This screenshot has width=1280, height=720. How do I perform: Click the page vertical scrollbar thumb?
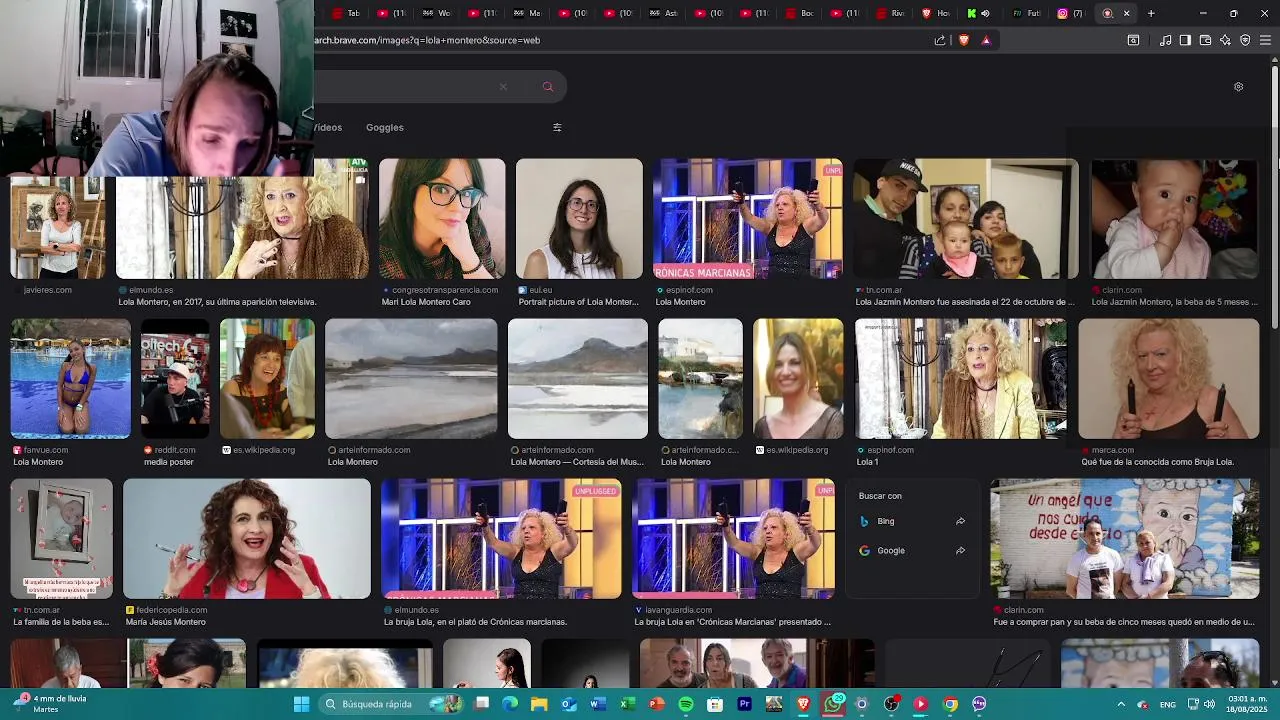[1275, 195]
